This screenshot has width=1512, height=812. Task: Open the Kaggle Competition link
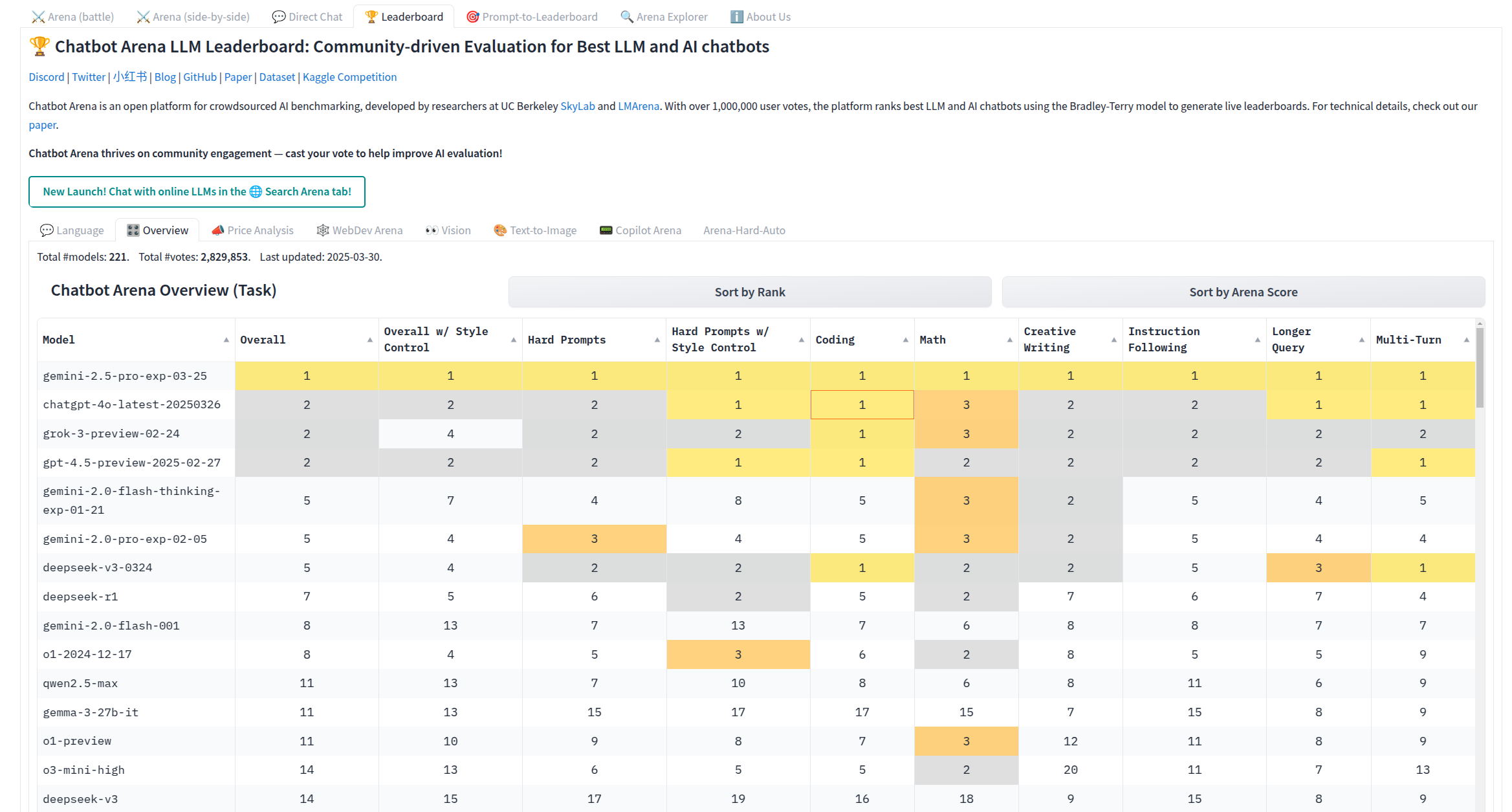point(349,77)
